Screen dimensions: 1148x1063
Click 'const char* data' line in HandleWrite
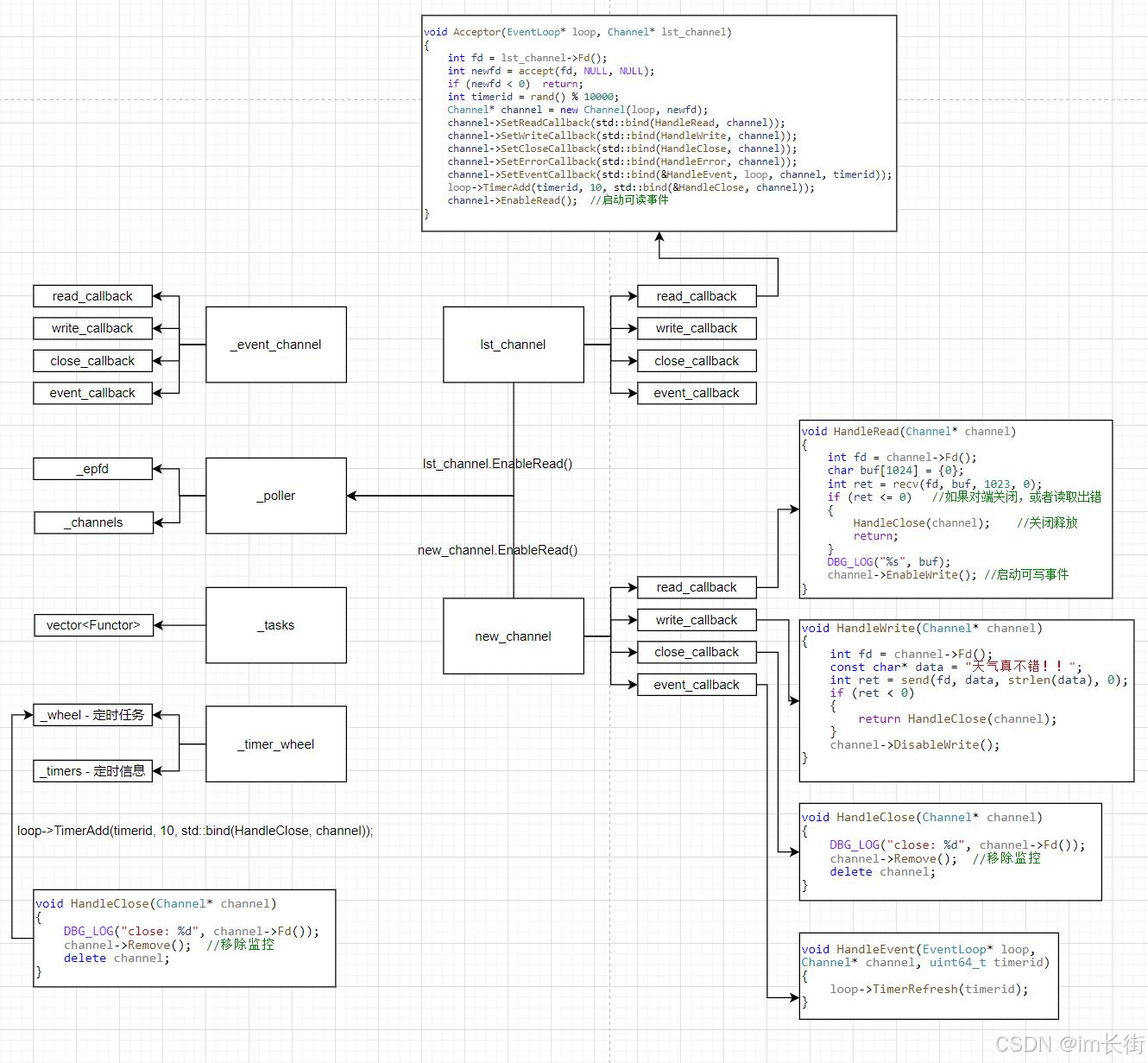956,668
